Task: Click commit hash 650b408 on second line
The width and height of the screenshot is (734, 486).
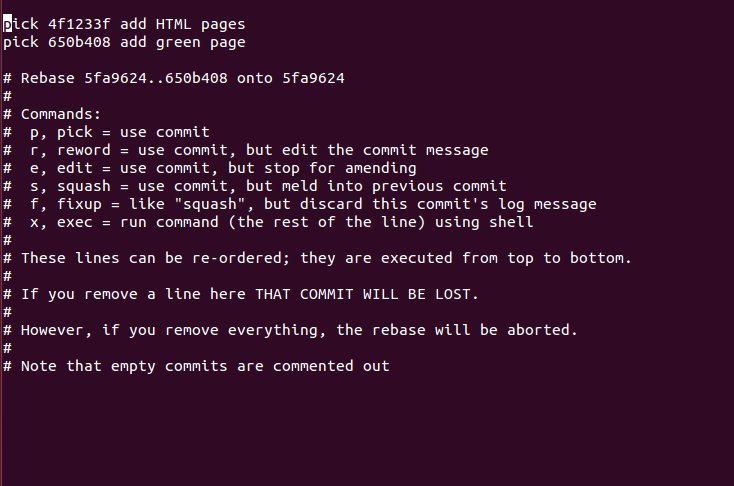Action: coord(79,42)
